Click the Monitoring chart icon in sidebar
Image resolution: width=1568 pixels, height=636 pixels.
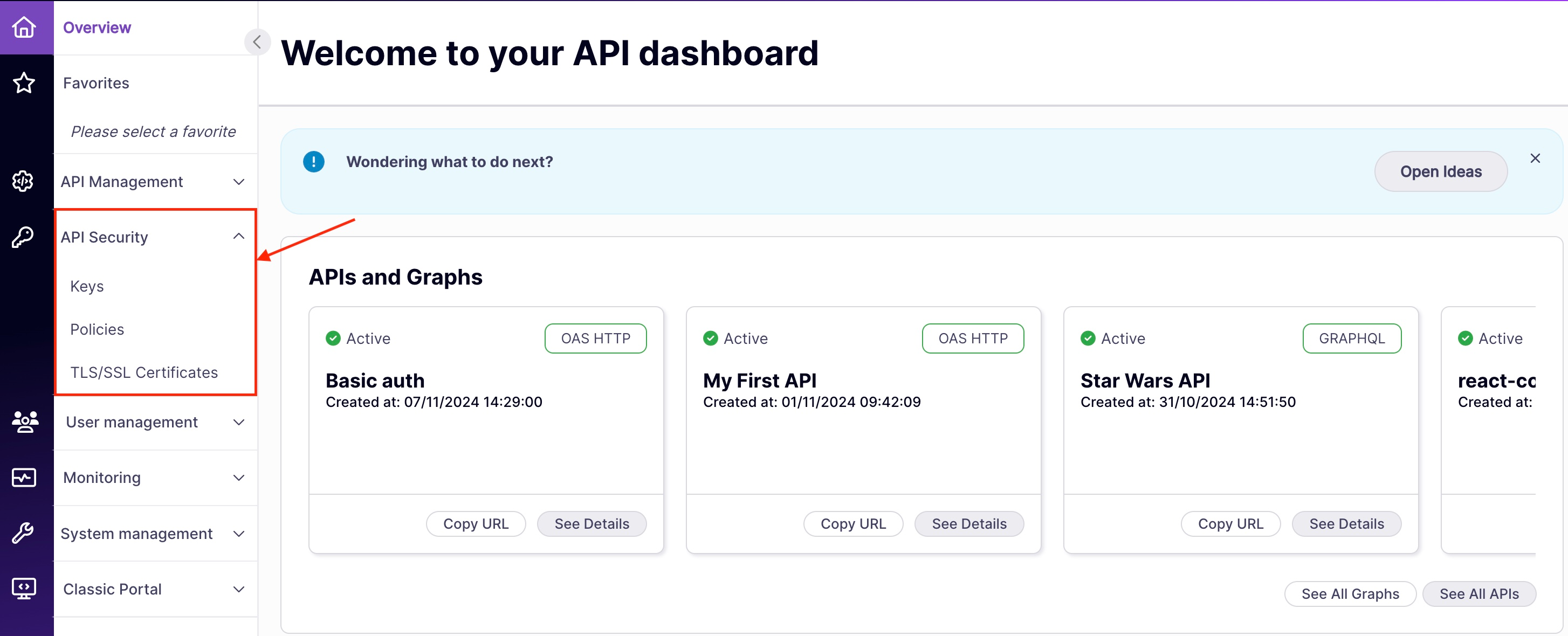click(x=24, y=477)
